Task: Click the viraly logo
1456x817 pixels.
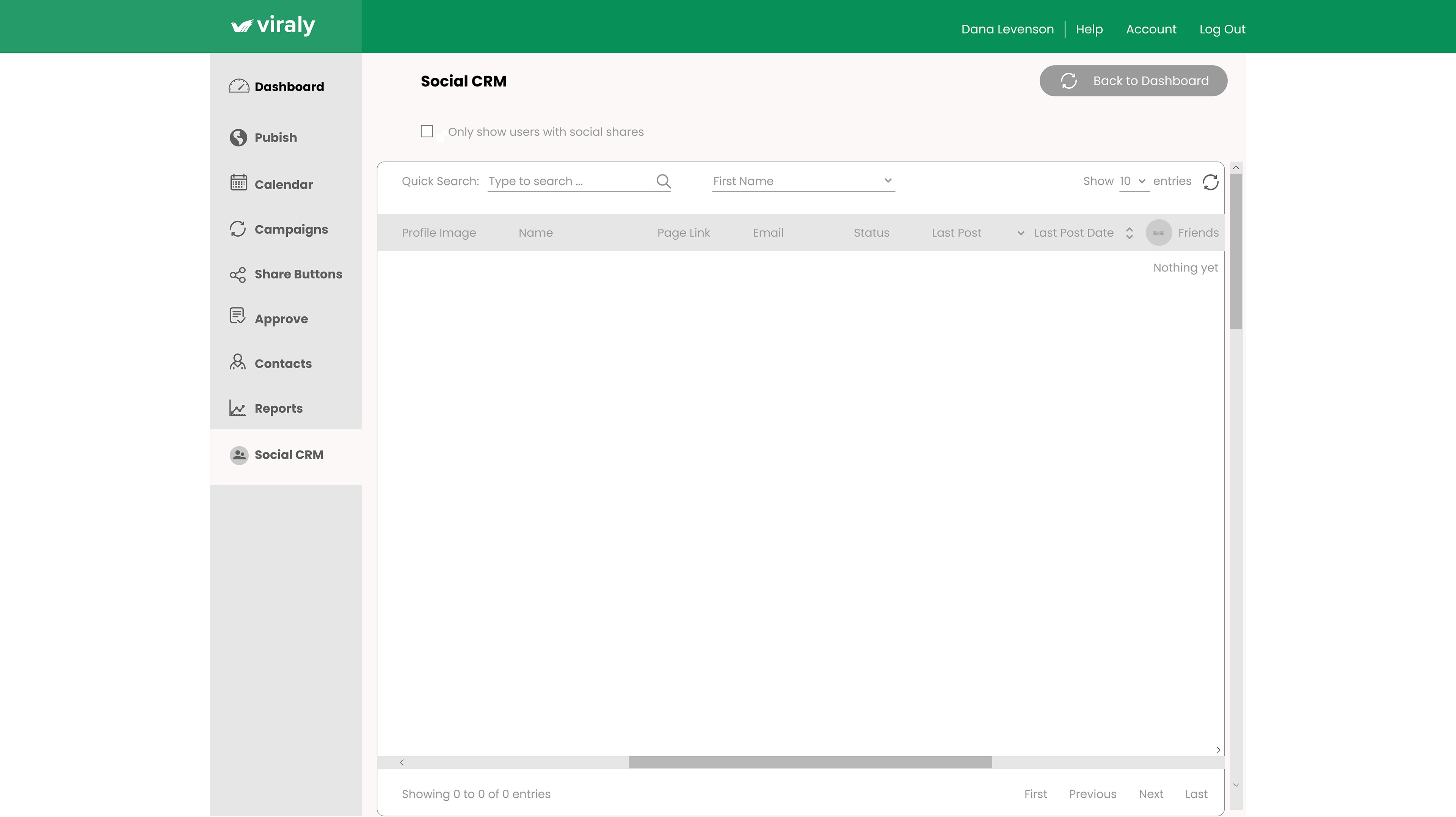Action: click(273, 25)
